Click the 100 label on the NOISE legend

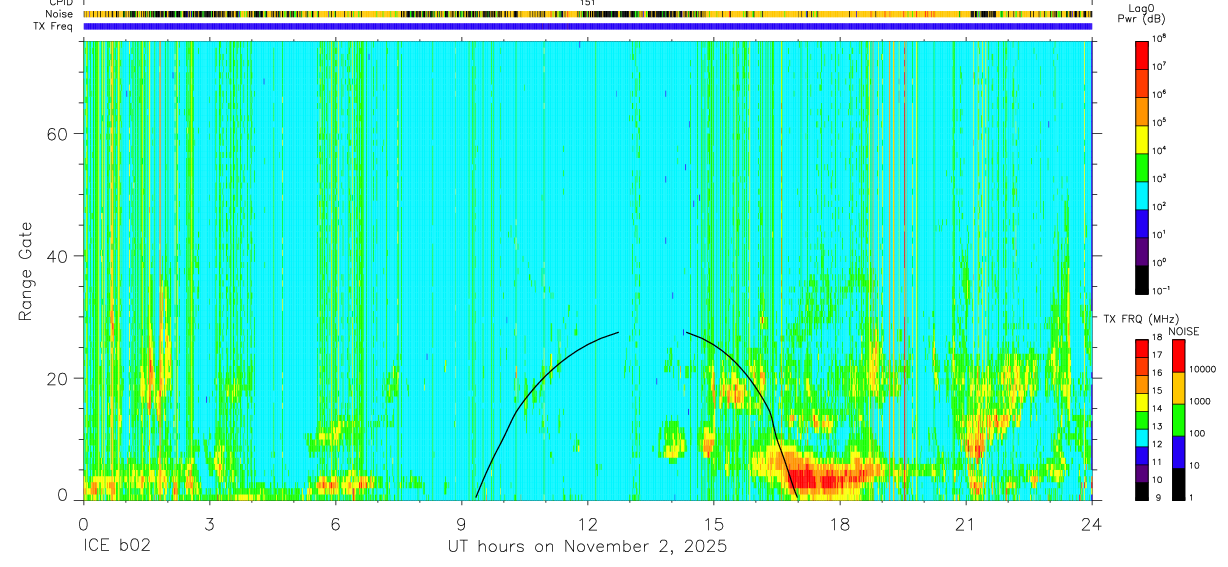coord(1196,433)
